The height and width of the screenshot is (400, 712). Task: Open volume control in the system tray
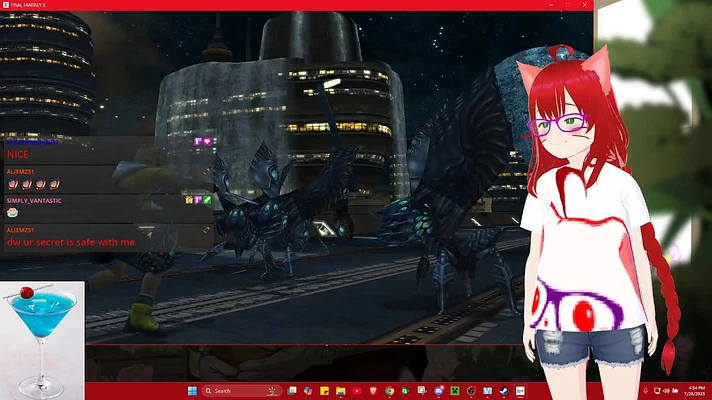[666, 391]
